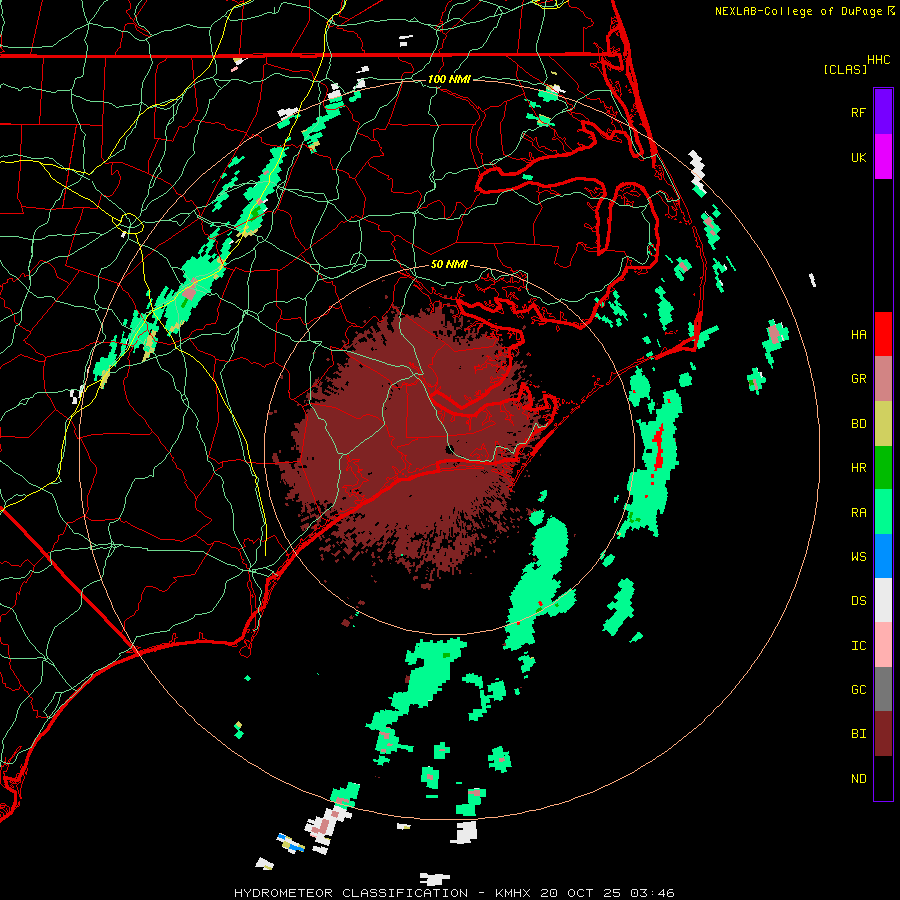The height and width of the screenshot is (900, 900).
Task: Click the HA legend label
Action: [x=858, y=334]
